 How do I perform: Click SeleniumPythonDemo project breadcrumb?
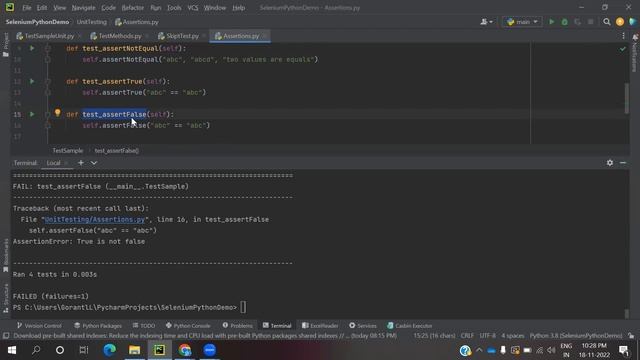click(37, 22)
